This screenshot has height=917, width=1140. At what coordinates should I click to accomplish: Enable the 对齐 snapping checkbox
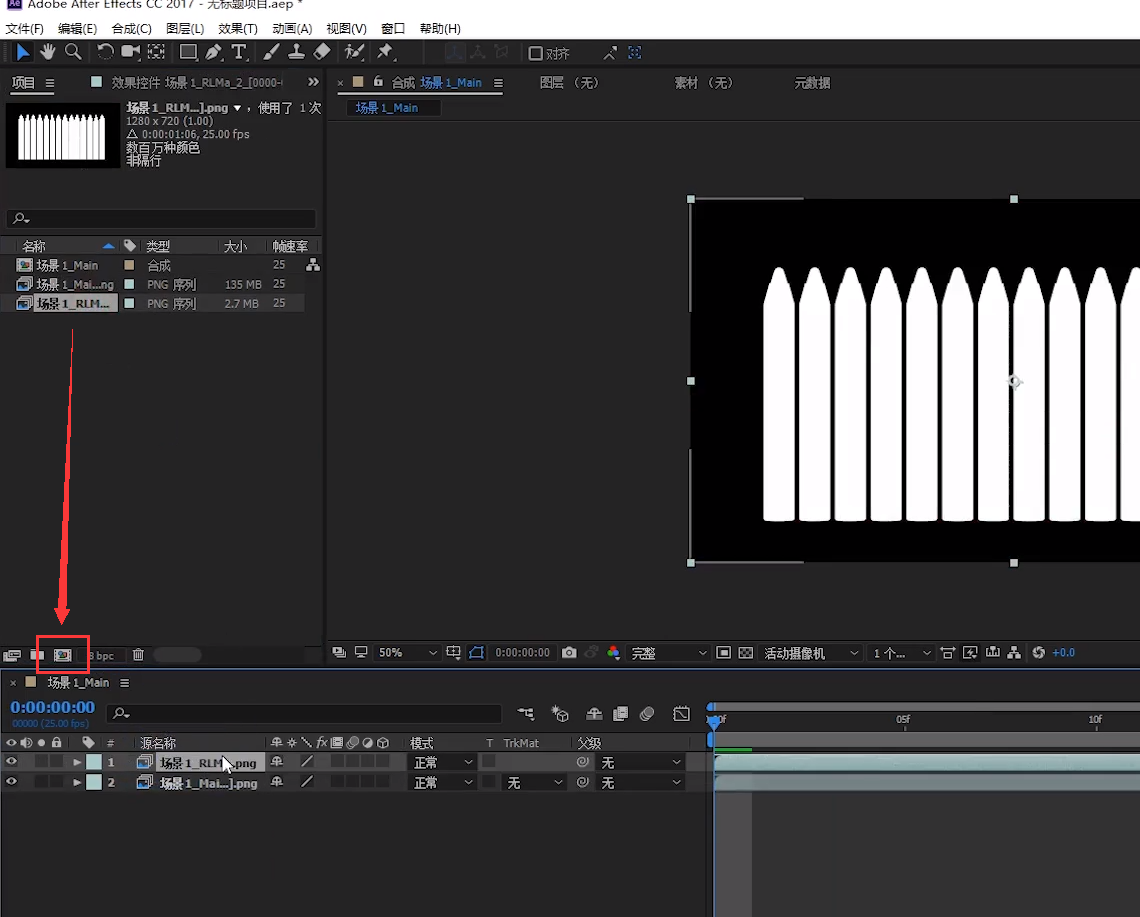(x=536, y=53)
